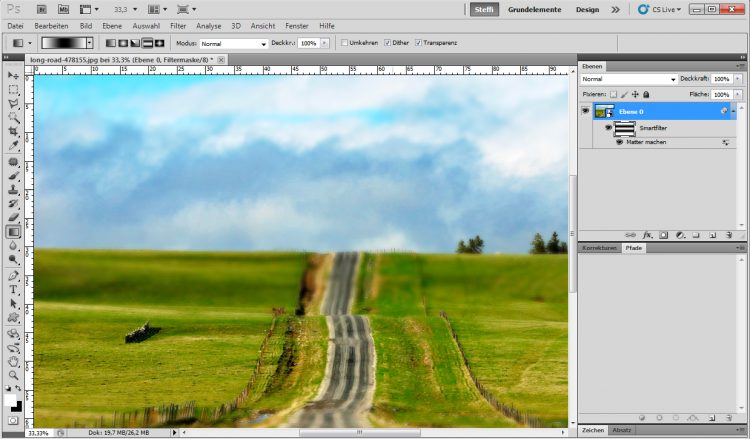Launch Mini Bridge from top bar
Screen dimensions: 750x439
click(x=64, y=9)
